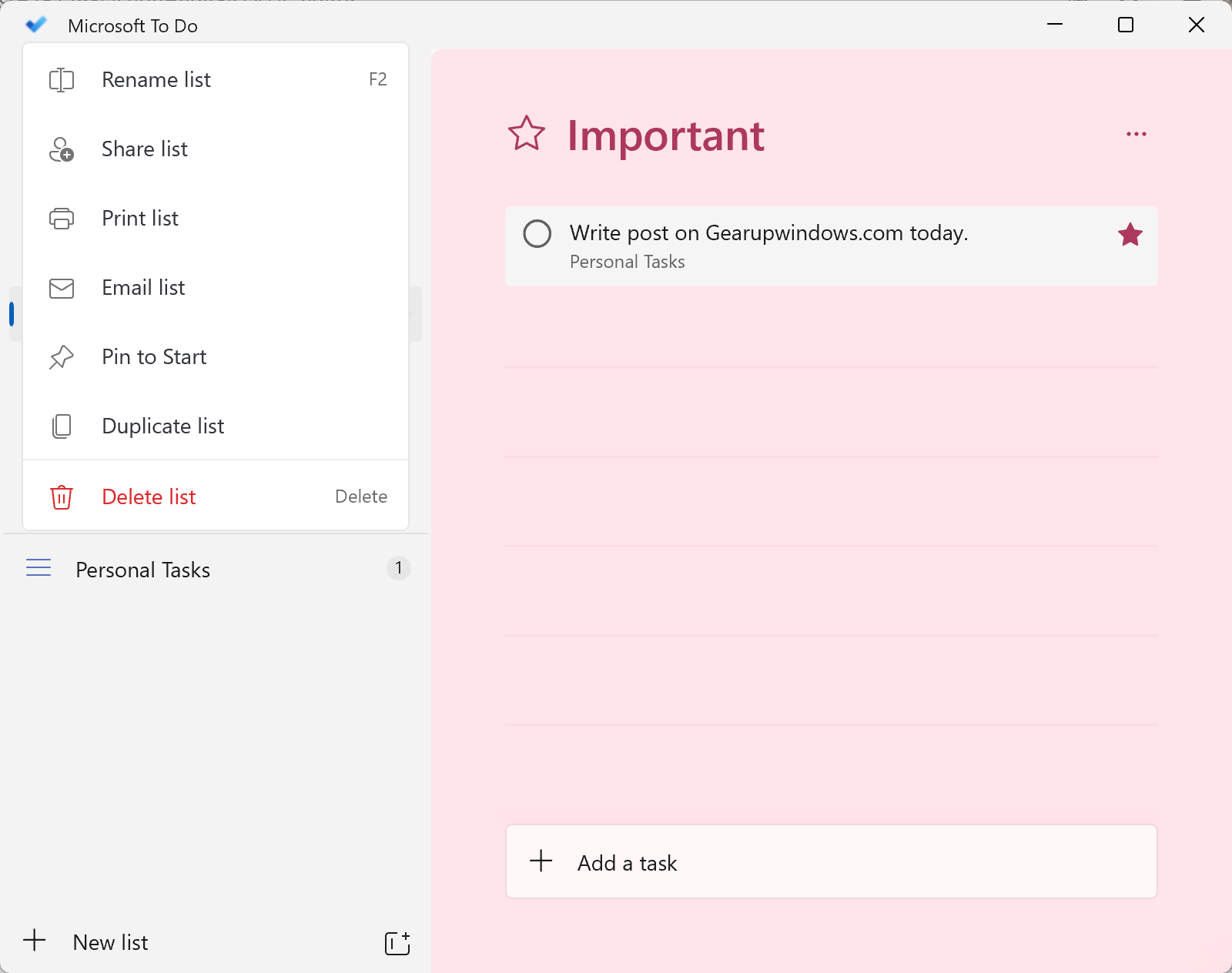This screenshot has height=973, width=1232.
Task: Click the printer icon for Print list
Action: tap(62, 219)
